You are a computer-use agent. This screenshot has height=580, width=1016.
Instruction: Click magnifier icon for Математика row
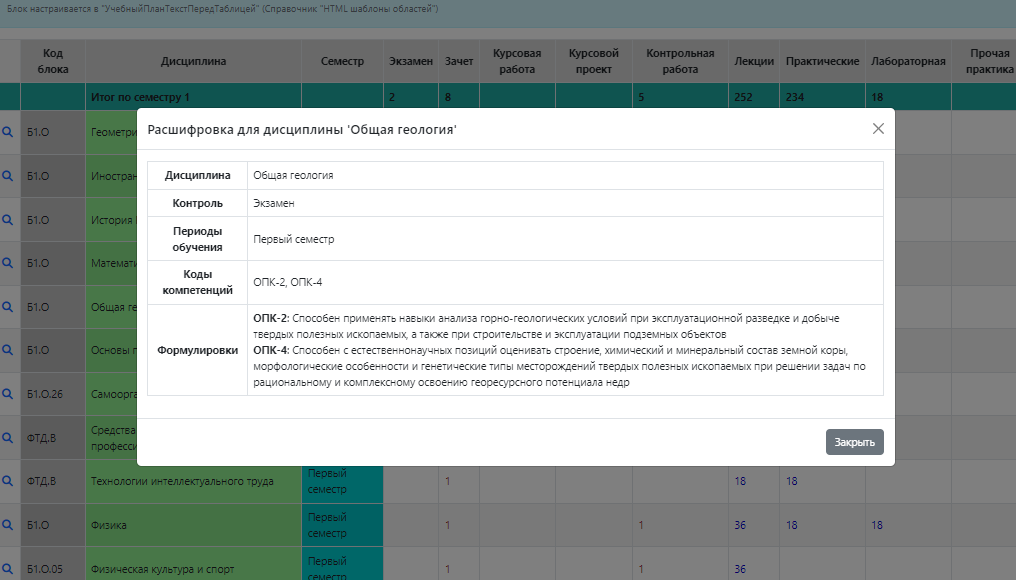coord(7,263)
